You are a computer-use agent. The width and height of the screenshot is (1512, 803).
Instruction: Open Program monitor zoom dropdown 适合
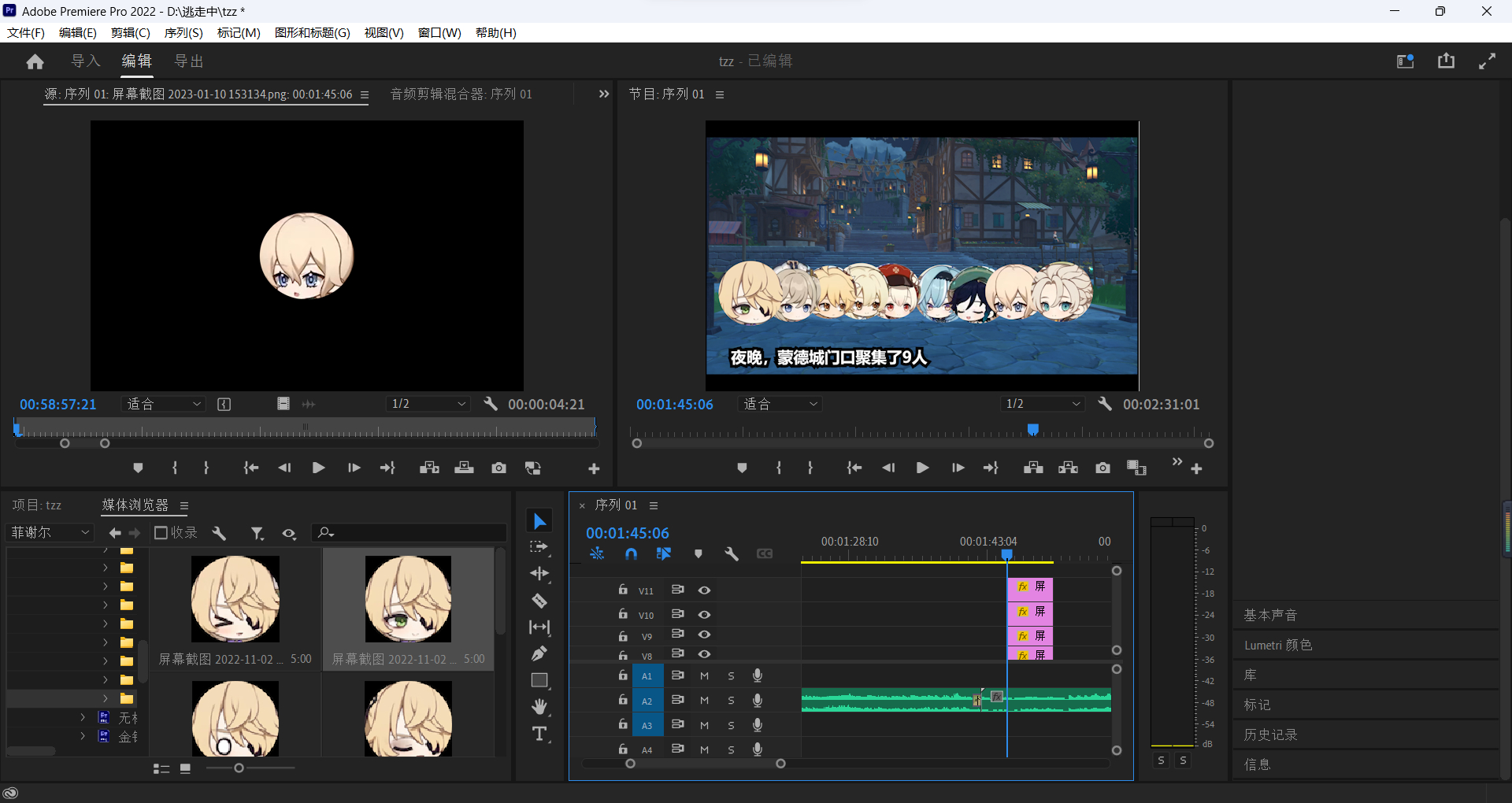pos(780,404)
